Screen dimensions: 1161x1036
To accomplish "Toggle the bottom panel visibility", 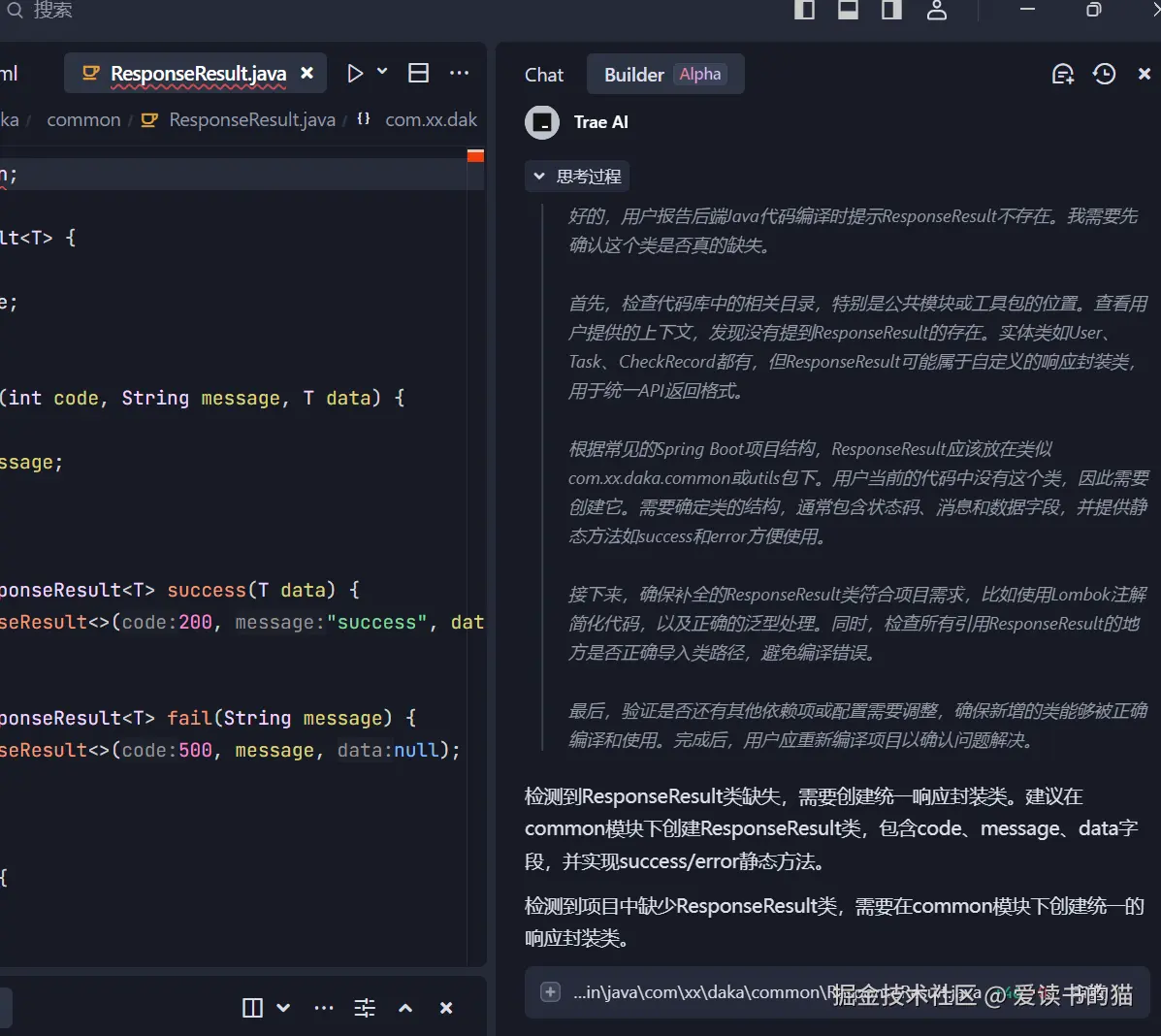I will click(x=849, y=11).
